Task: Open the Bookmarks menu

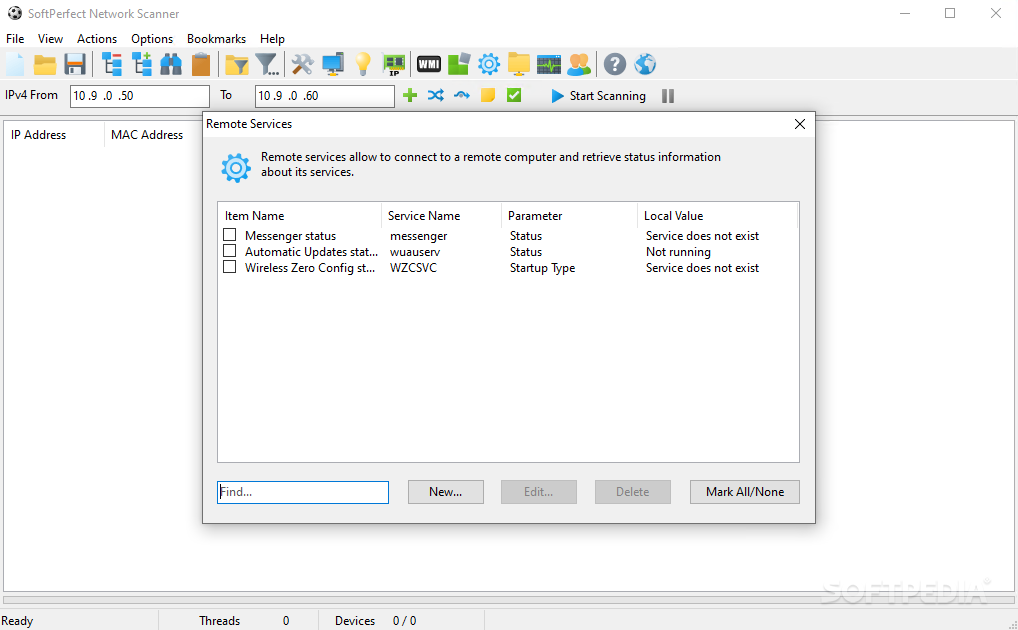Action: tap(216, 39)
